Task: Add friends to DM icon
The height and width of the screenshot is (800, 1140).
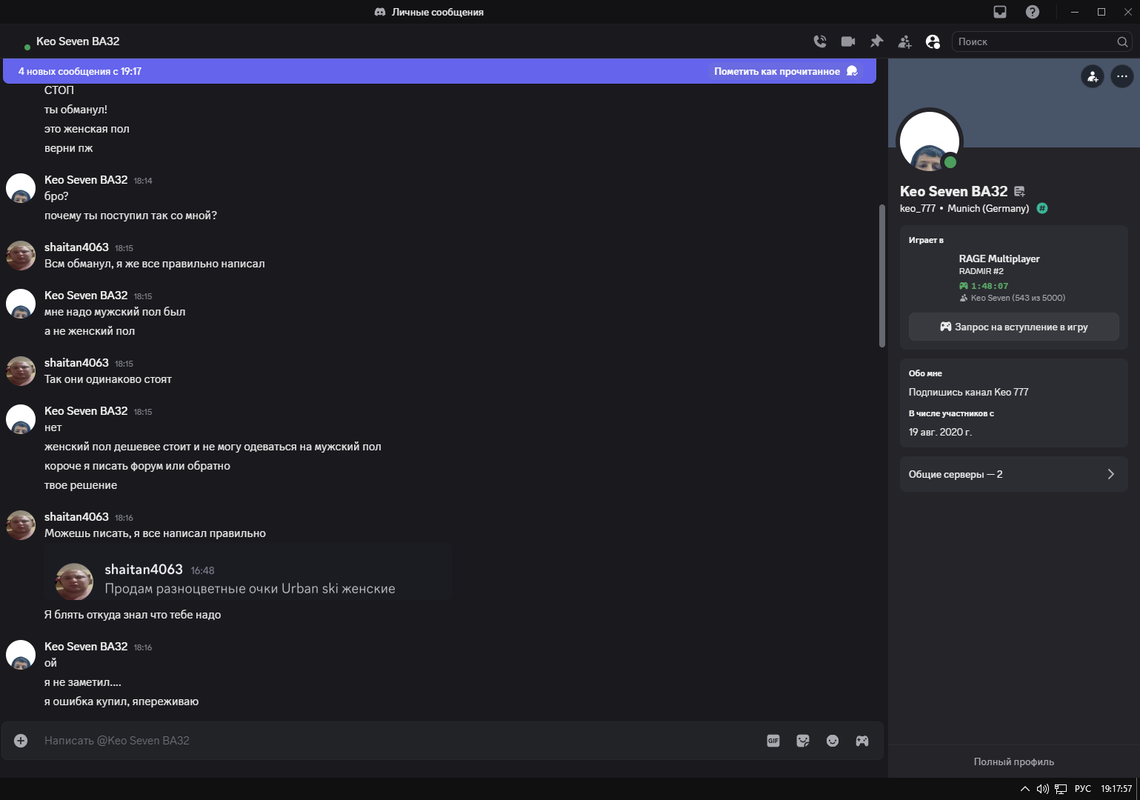Action: (x=904, y=41)
